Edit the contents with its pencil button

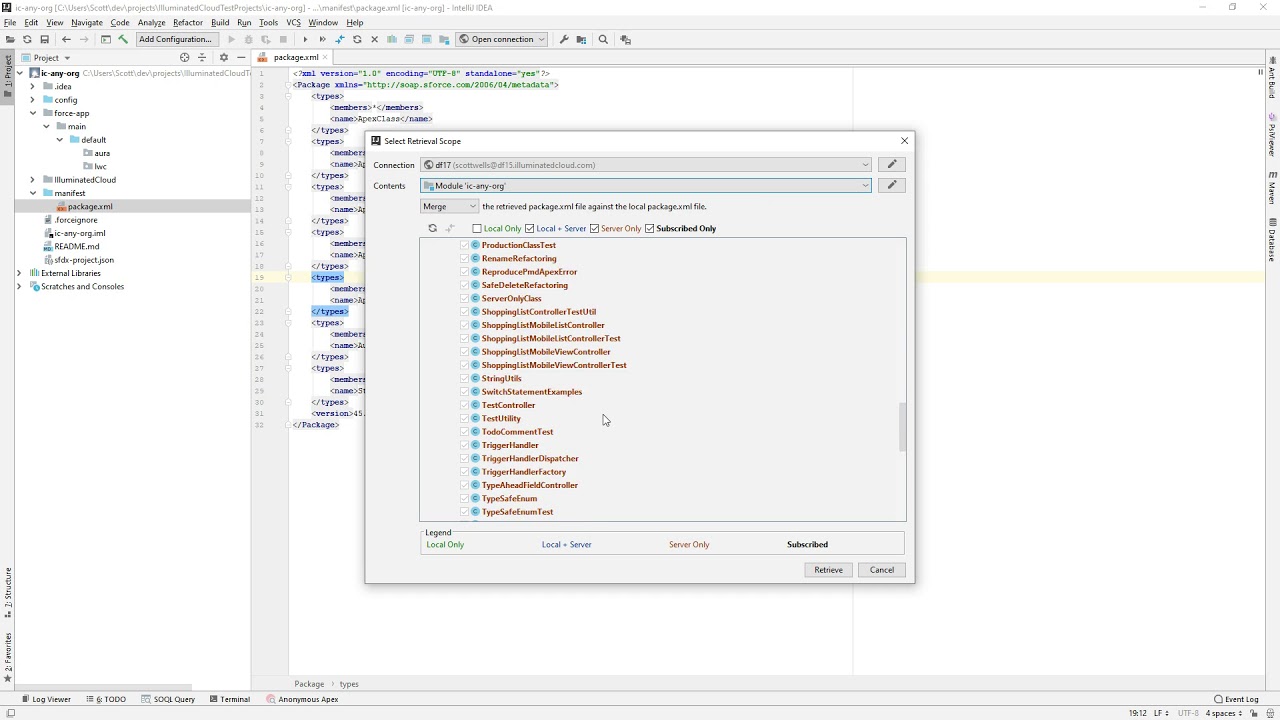click(x=892, y=185)
